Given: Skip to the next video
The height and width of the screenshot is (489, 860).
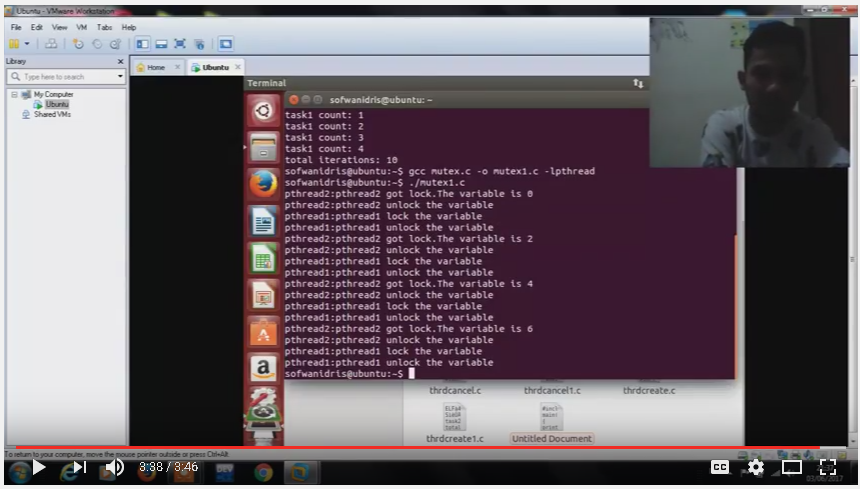Looking at the screenshot, I should point(80,467).
